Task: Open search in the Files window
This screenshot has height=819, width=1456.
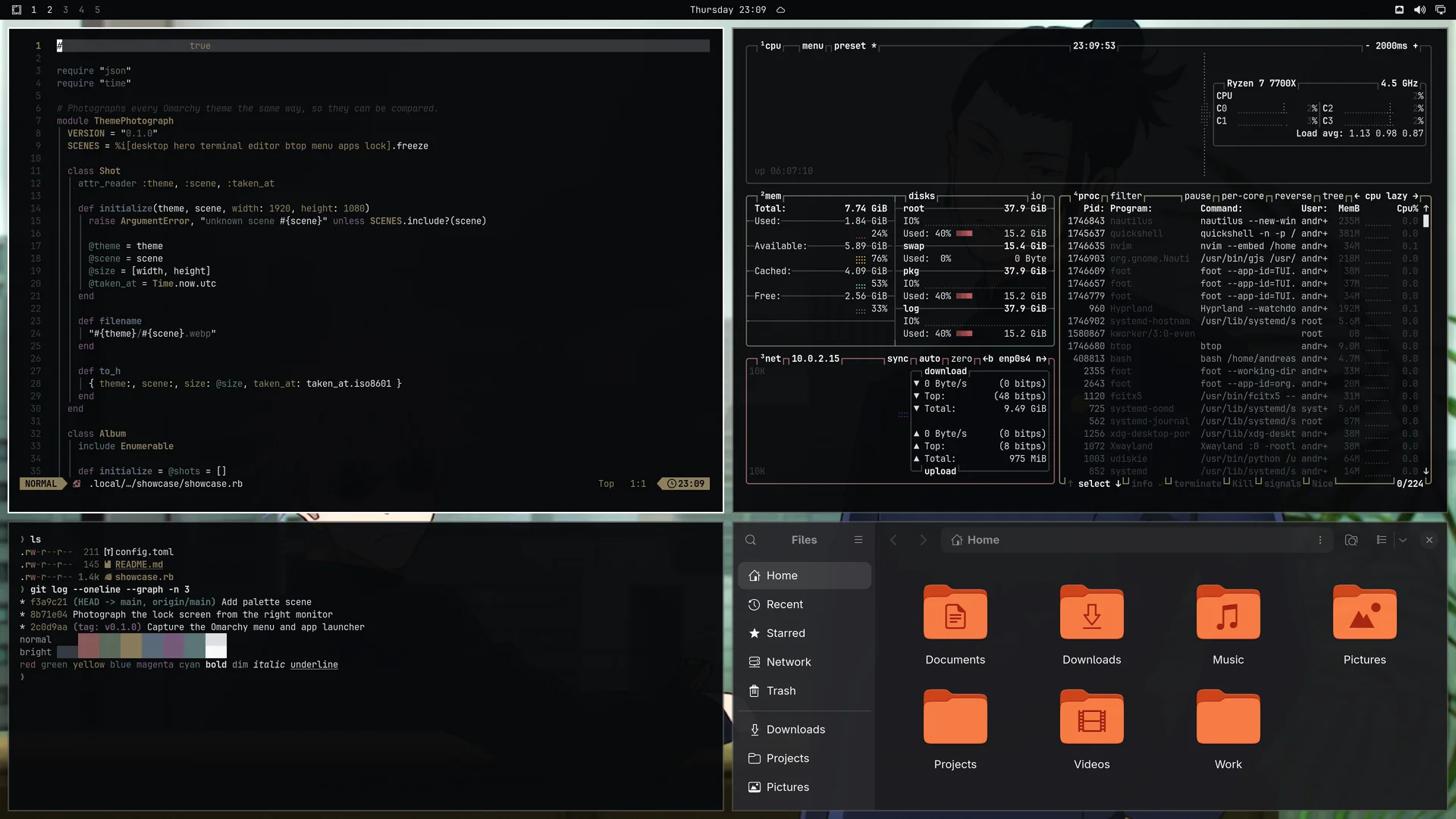Action: [x=751, y=540]
